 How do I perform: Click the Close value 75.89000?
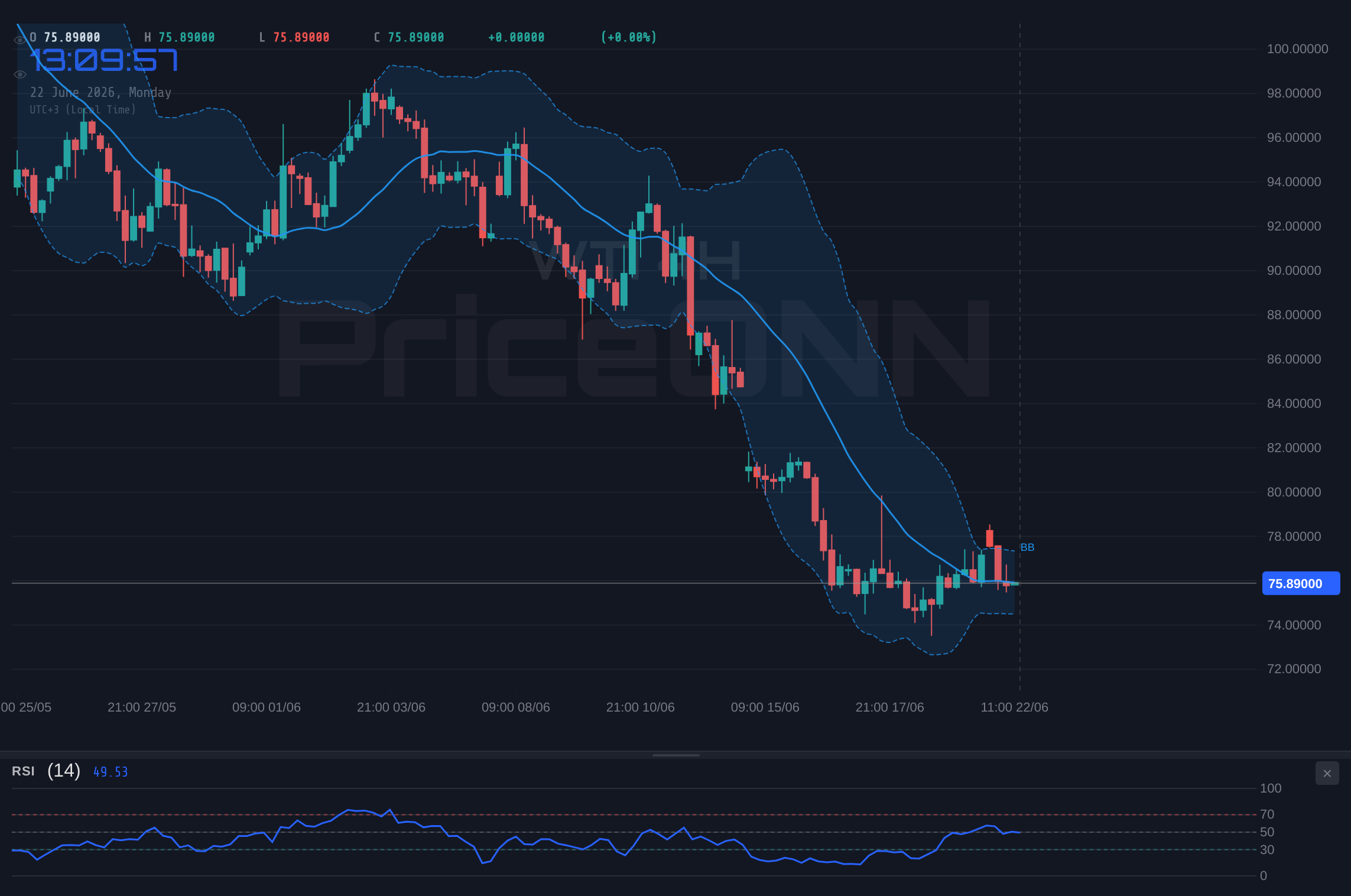tap(416, 37)
